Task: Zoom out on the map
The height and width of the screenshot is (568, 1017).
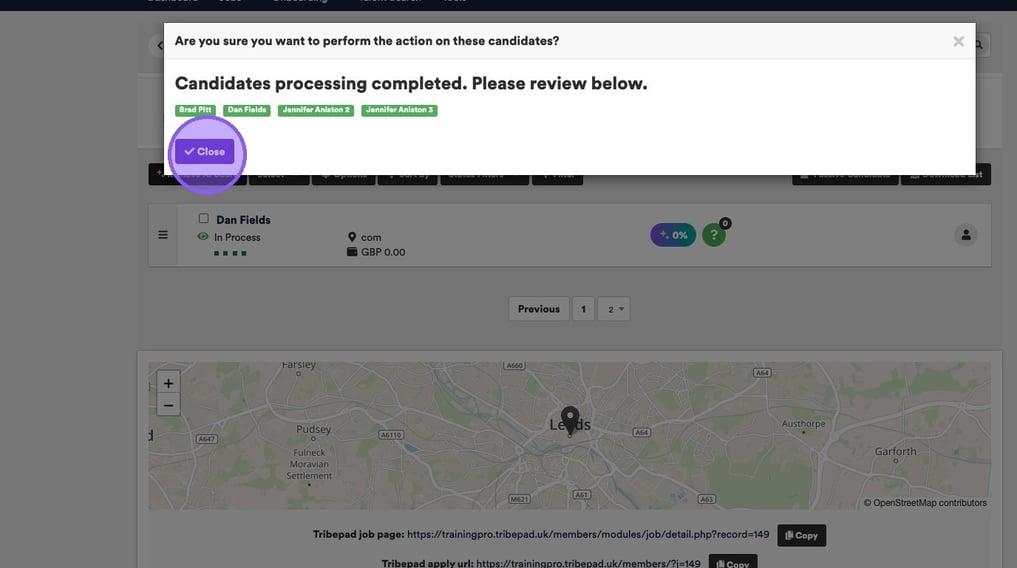Action: coord(168,405)
